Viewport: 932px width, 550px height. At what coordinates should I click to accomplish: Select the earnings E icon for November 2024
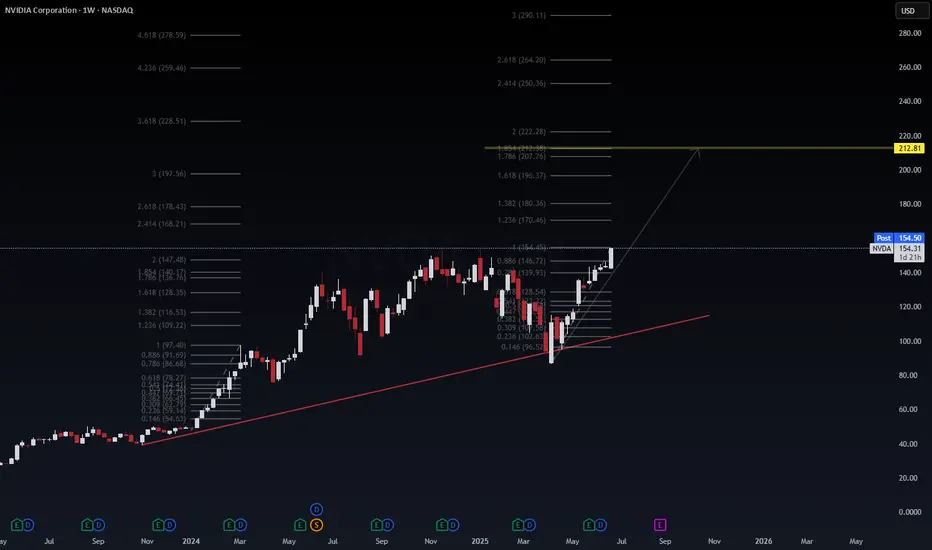(x=442, y=525)
